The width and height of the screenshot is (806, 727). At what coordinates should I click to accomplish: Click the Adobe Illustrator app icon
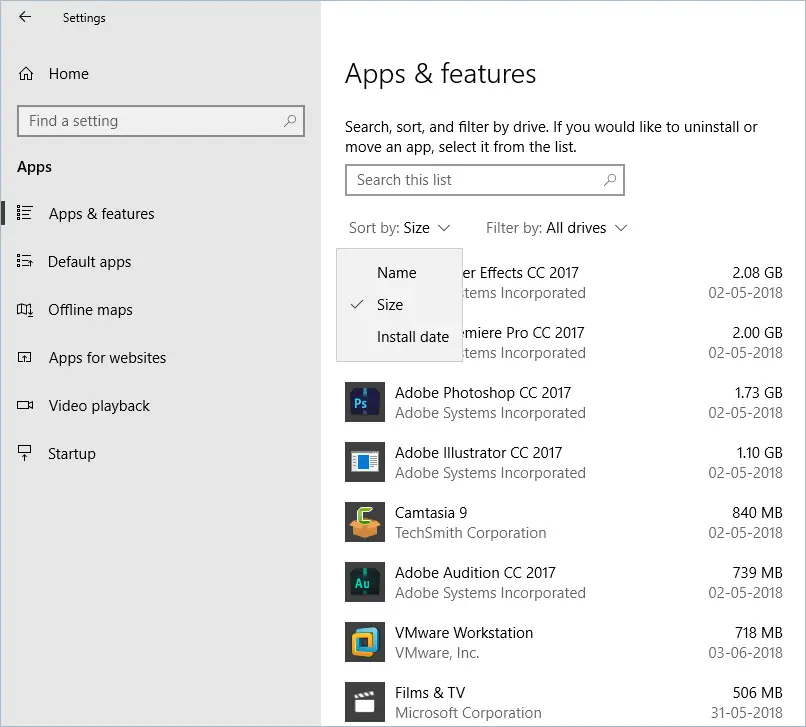[x=365, y=462]
